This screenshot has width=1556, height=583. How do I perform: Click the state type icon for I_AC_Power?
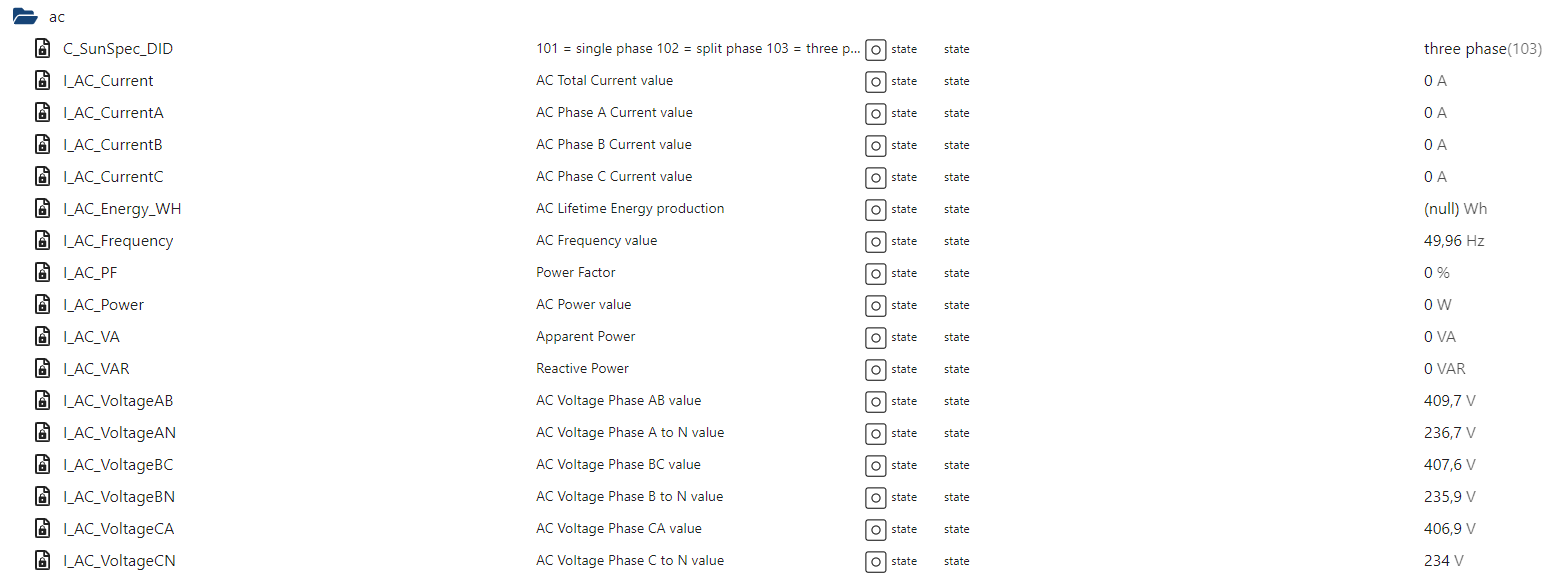(875, 305)
